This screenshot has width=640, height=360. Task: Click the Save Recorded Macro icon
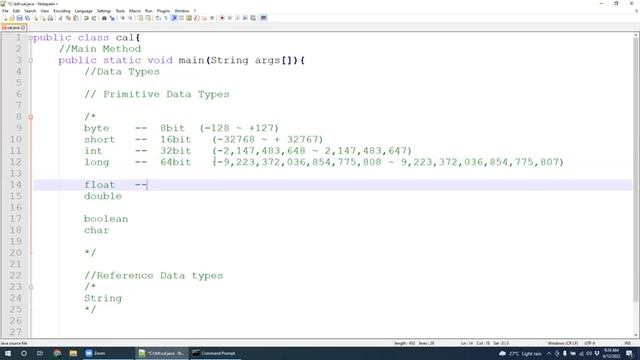coord(253,18)
